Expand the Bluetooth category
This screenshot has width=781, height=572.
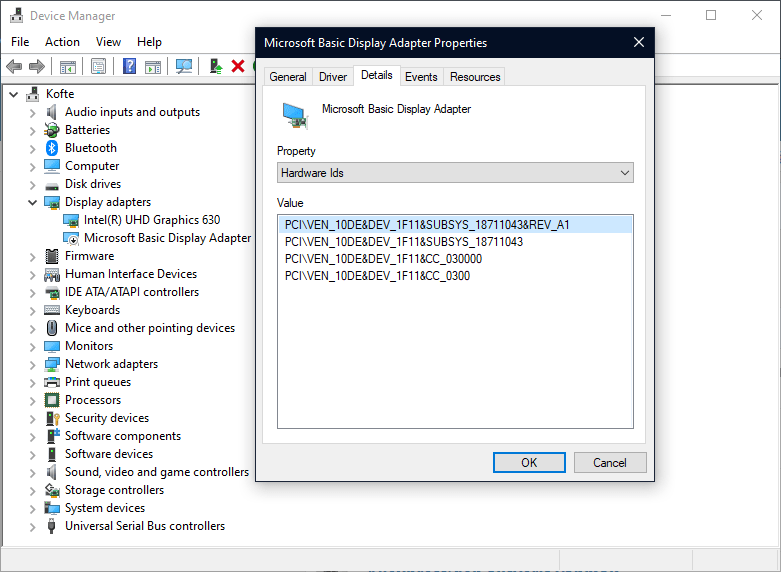pyautogui.click(x=32, y=149)
